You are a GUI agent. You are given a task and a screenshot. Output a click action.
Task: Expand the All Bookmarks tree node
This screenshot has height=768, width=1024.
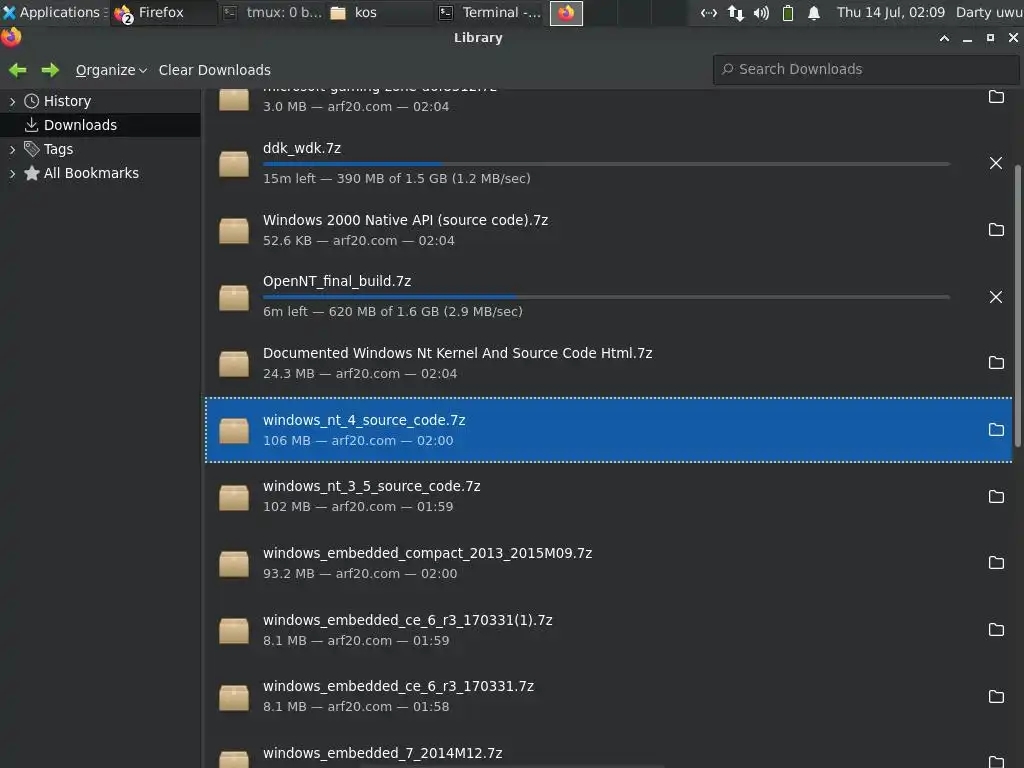pos(12,173)
